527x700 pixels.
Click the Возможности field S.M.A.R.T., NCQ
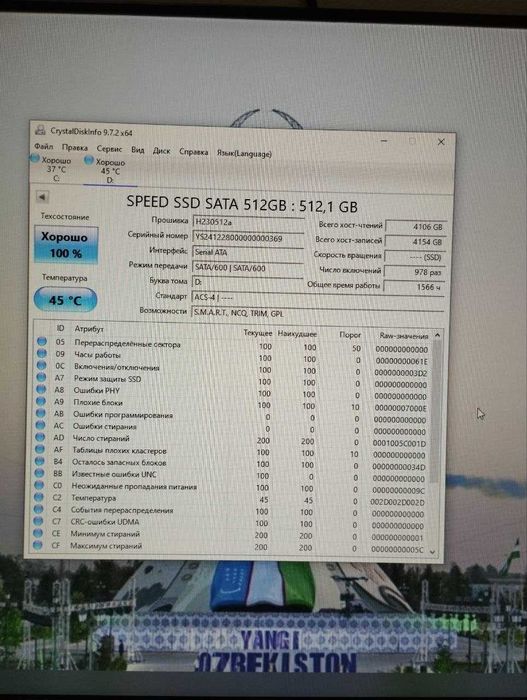(x=317, y=313)
